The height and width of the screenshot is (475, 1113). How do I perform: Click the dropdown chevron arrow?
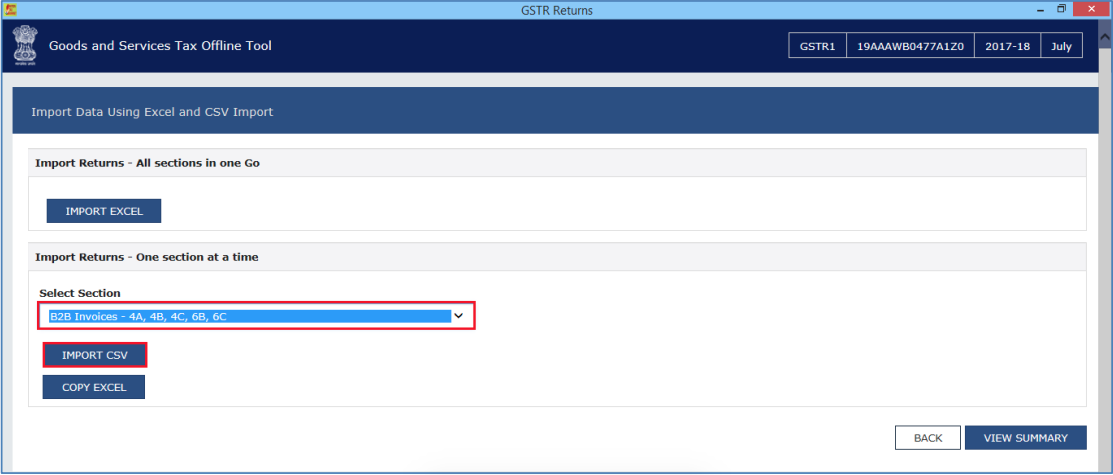click(x=459, y=316)
